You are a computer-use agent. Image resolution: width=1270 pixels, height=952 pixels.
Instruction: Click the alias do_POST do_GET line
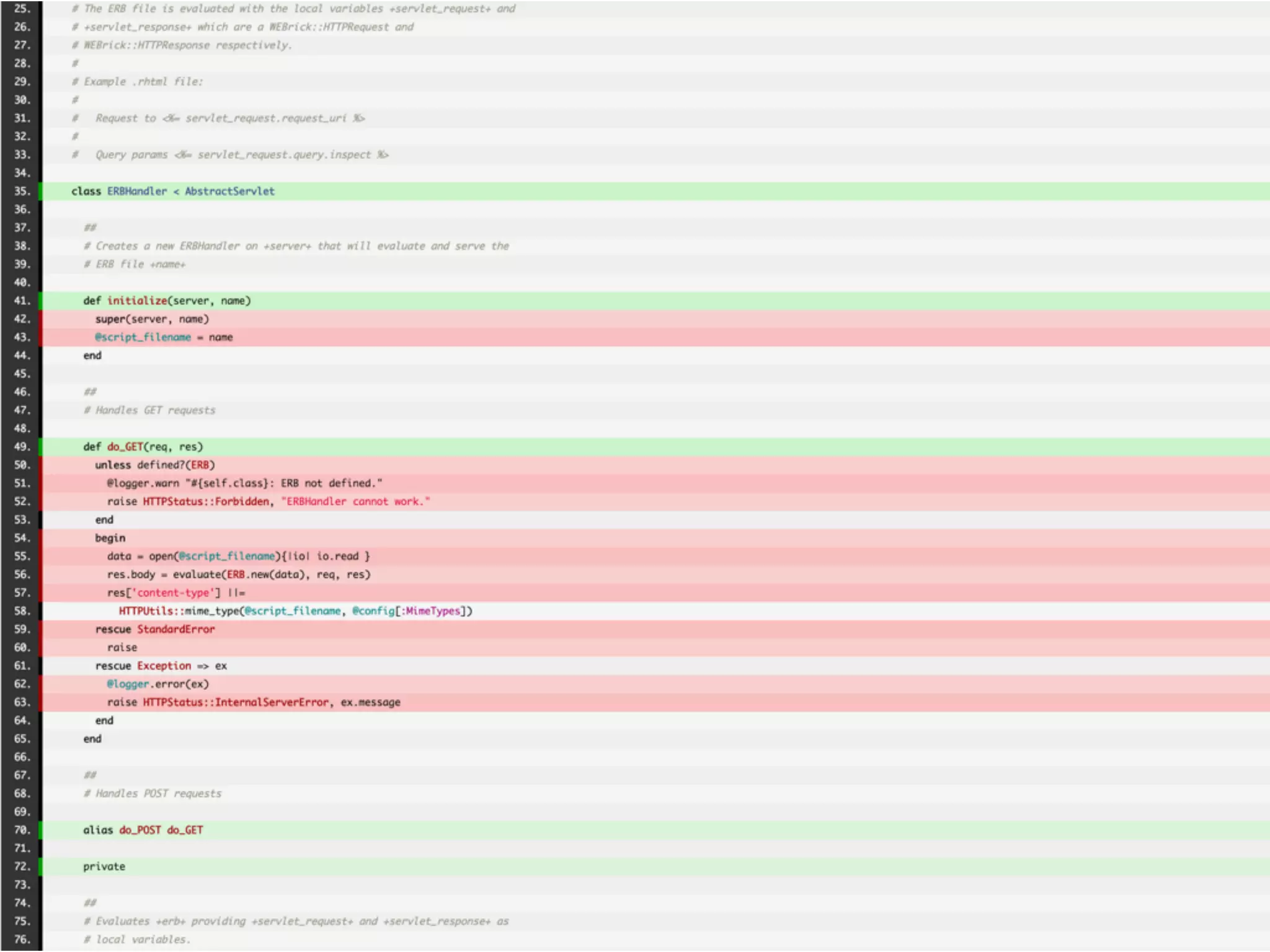(x=143, y=830)
